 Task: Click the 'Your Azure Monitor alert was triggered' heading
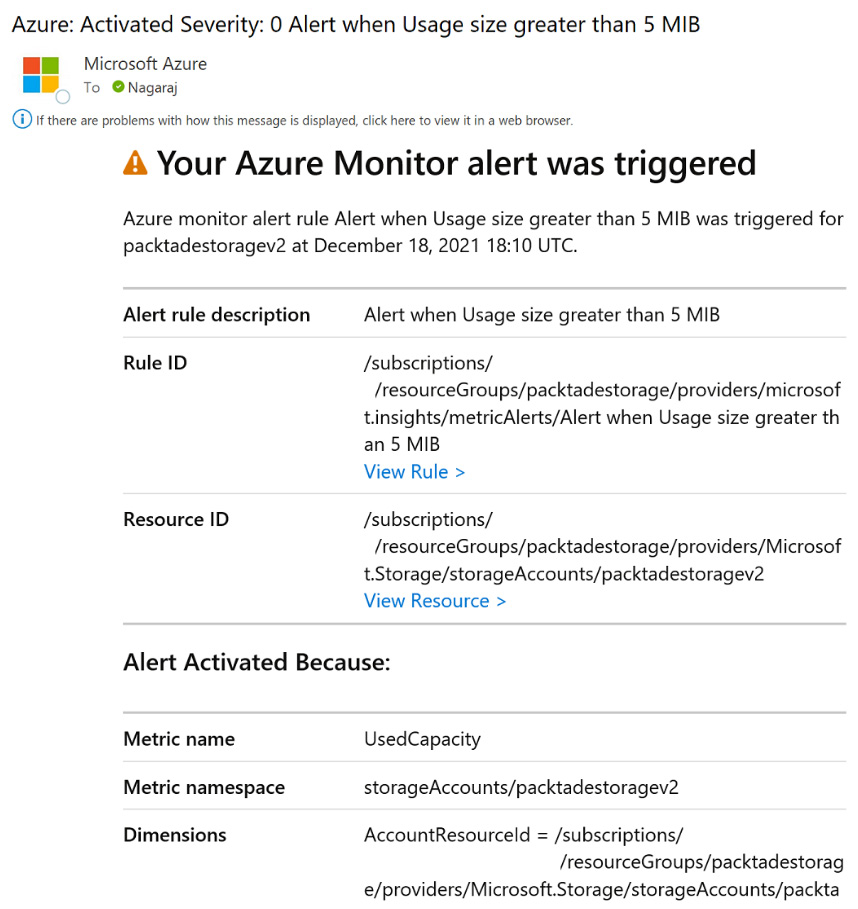(x=456, y=163)
